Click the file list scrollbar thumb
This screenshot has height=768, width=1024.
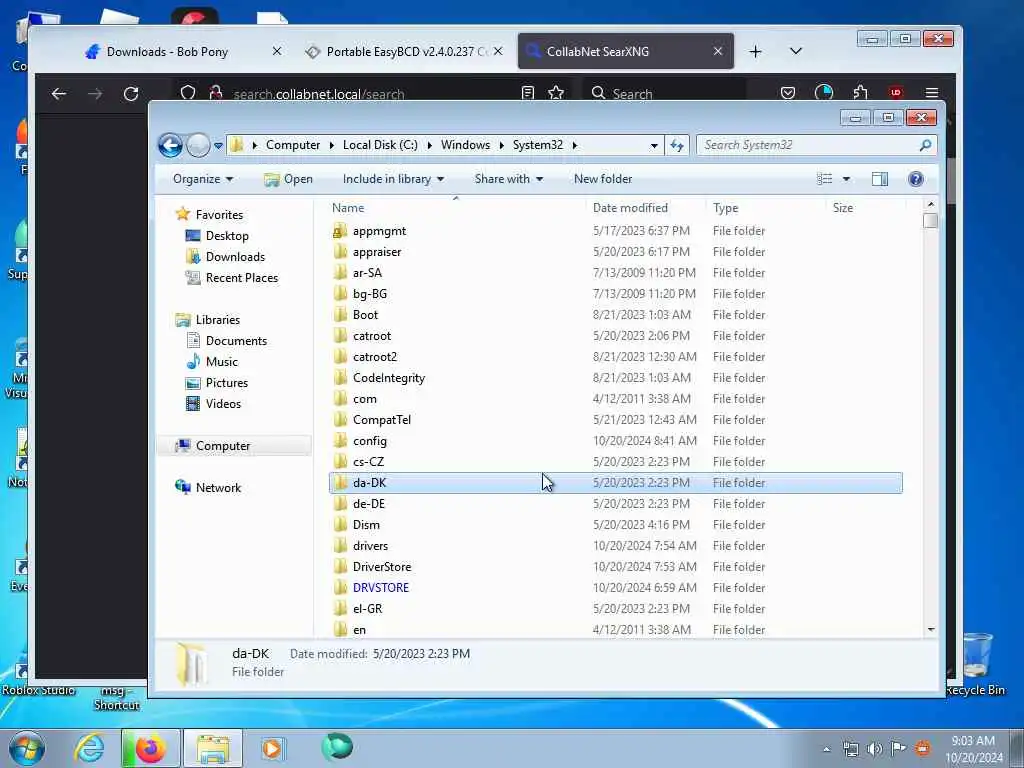tap(931, 221)
